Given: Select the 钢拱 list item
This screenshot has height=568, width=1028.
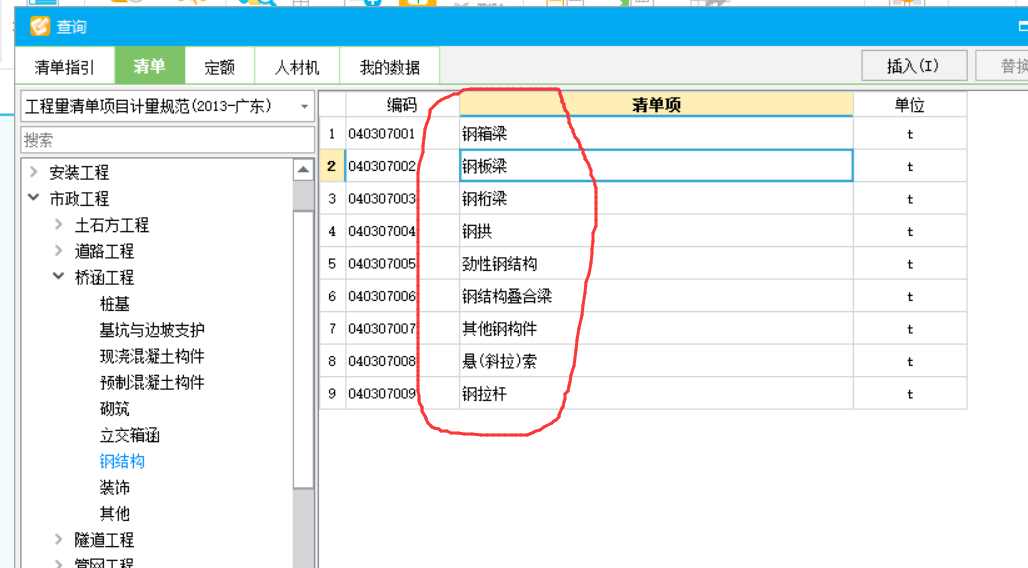Looking at the screenshot, I should pyautogui.click(x=656, y=231).
